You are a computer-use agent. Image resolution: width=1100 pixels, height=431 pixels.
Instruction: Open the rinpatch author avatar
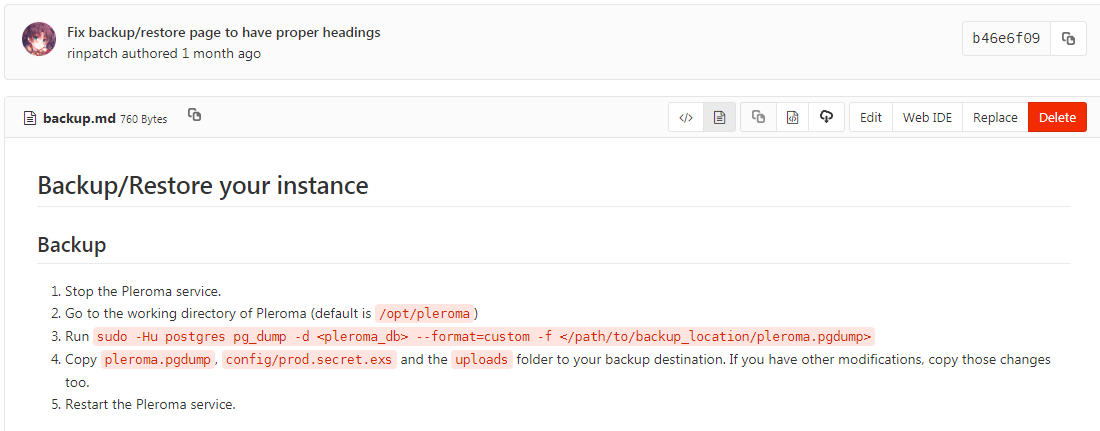coord(39,39)
